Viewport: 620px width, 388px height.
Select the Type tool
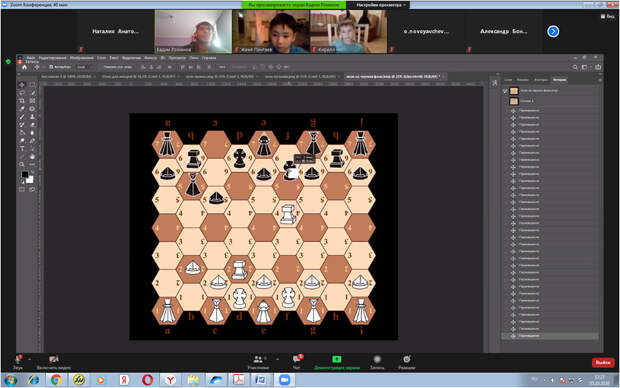tap(22, 148)
